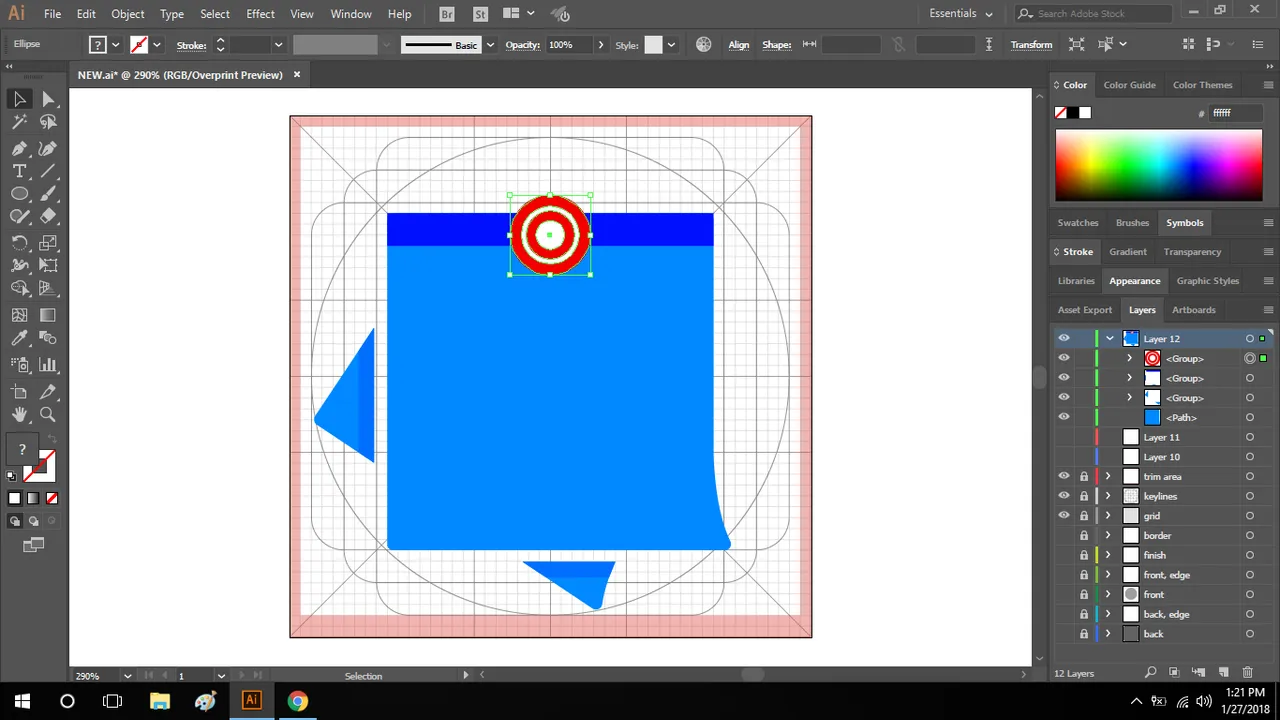Select the Pen tool
Screen dimensions: 1280x720
pyautogui.click(x=19, y=148)
